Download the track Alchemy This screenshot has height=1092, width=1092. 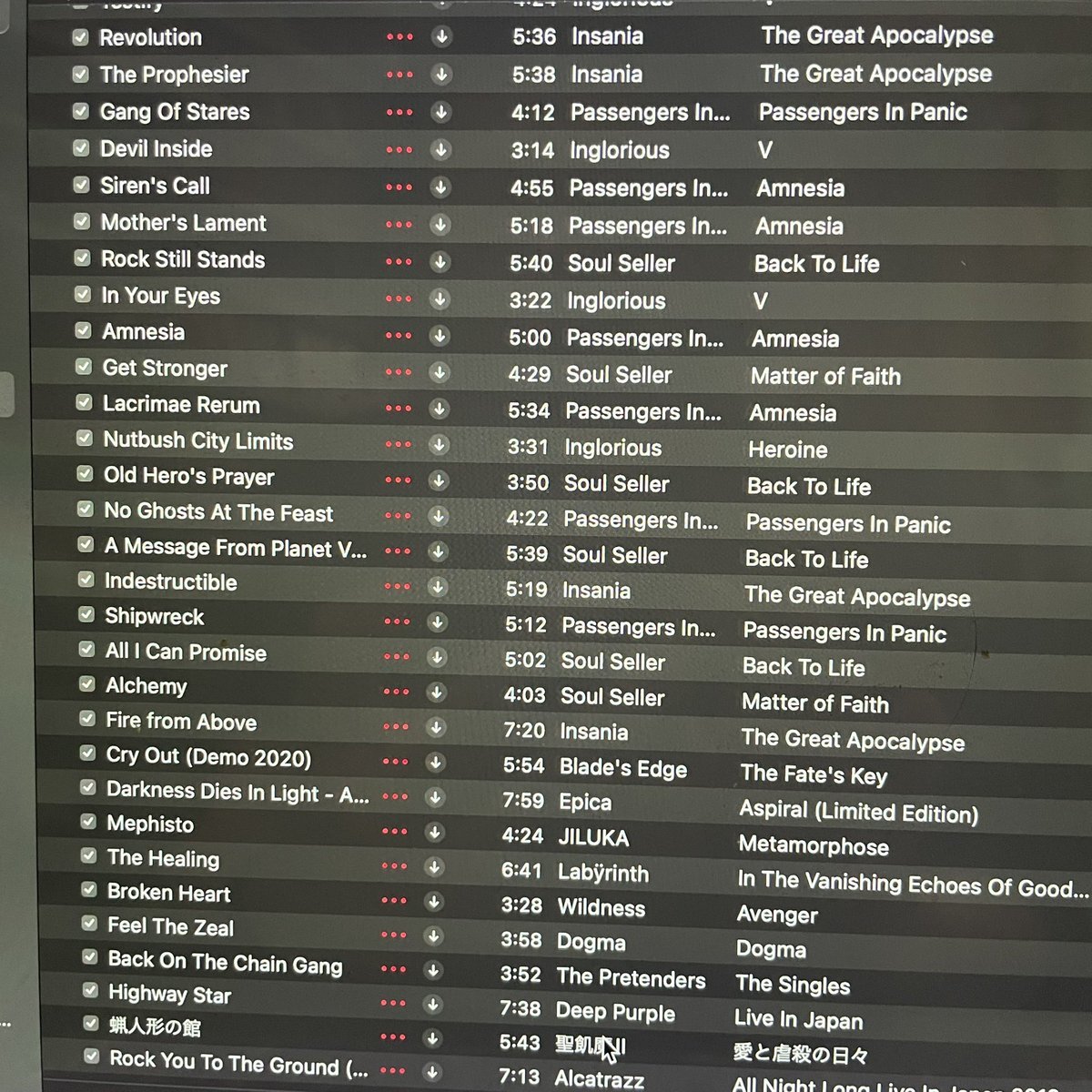tap(437, 693)
